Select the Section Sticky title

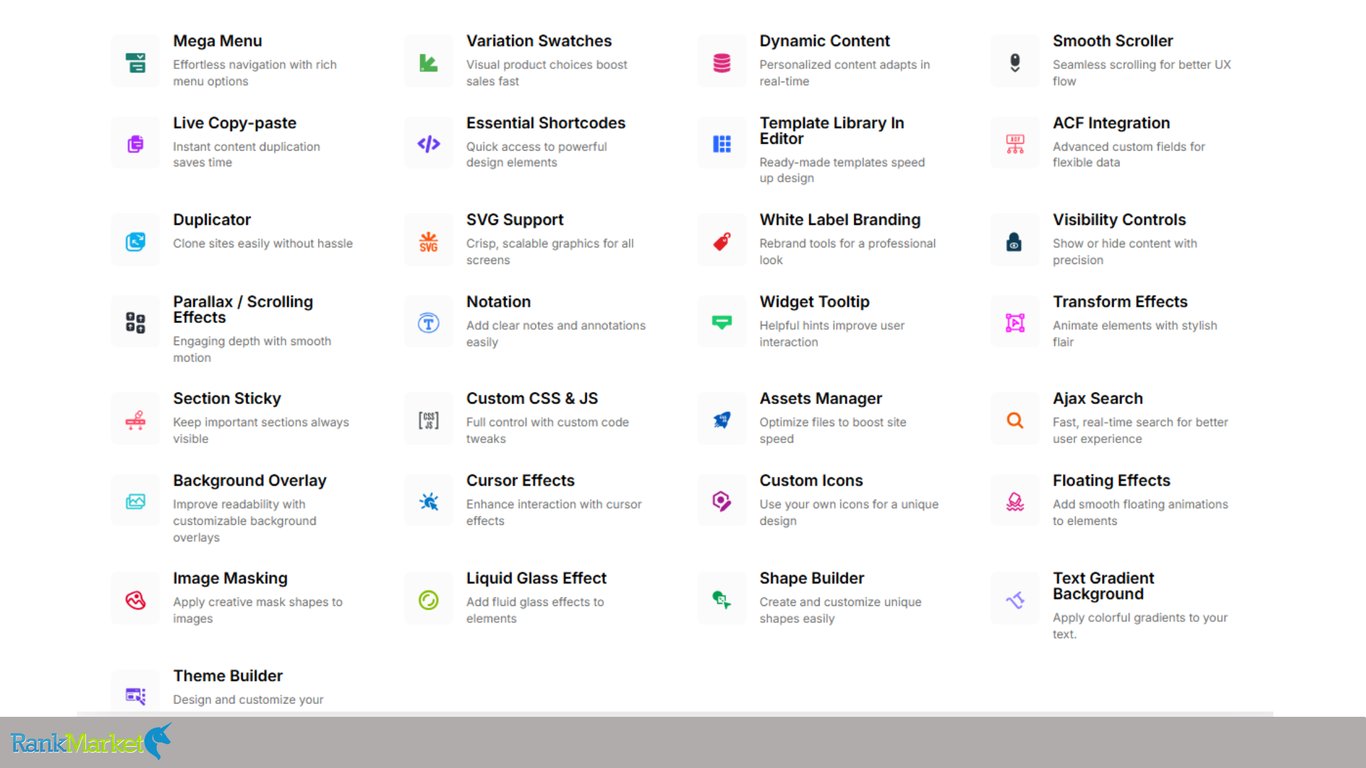[227, 399]
